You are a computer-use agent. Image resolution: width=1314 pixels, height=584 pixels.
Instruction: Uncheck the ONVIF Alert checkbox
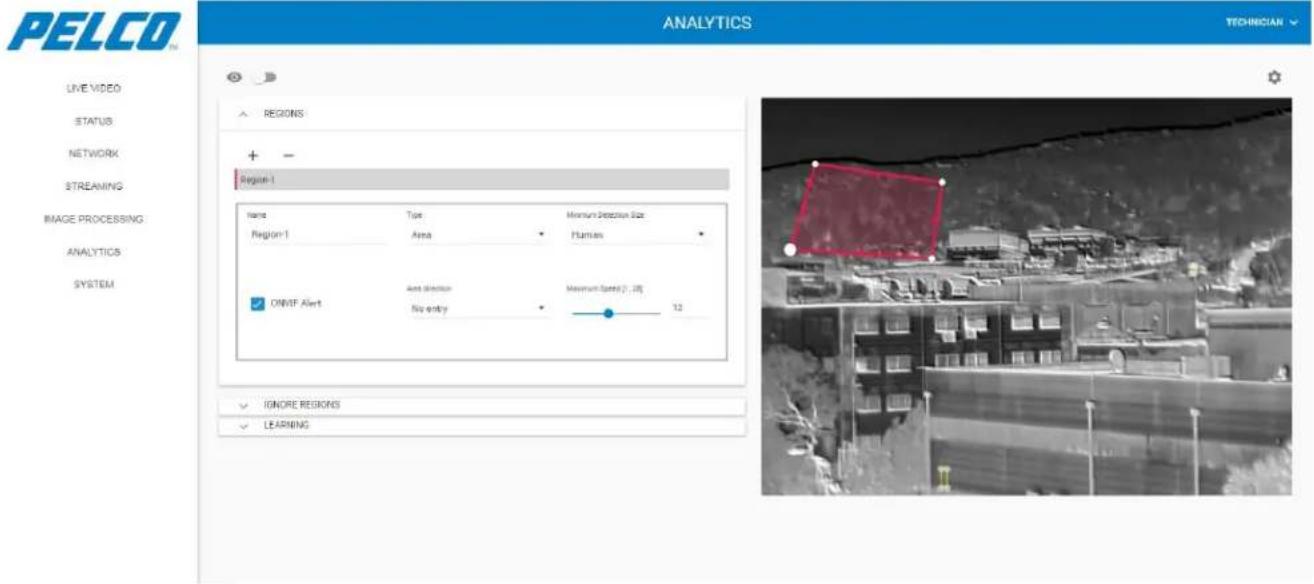click(258, 304)
